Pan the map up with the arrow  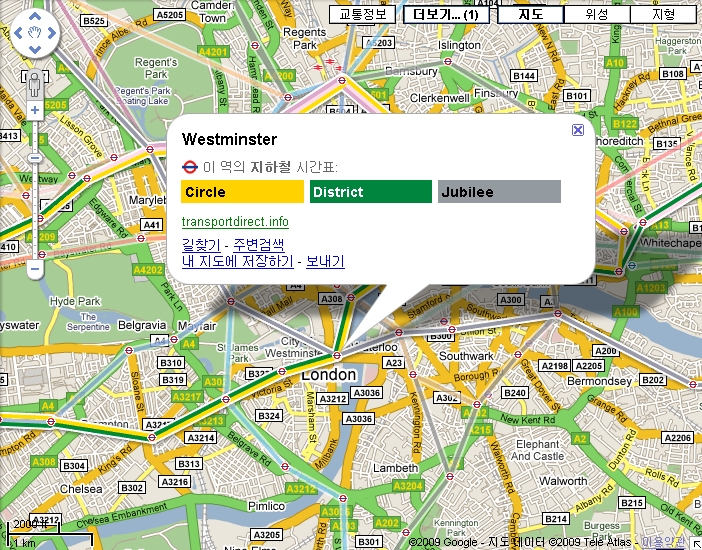coord(35,17)
